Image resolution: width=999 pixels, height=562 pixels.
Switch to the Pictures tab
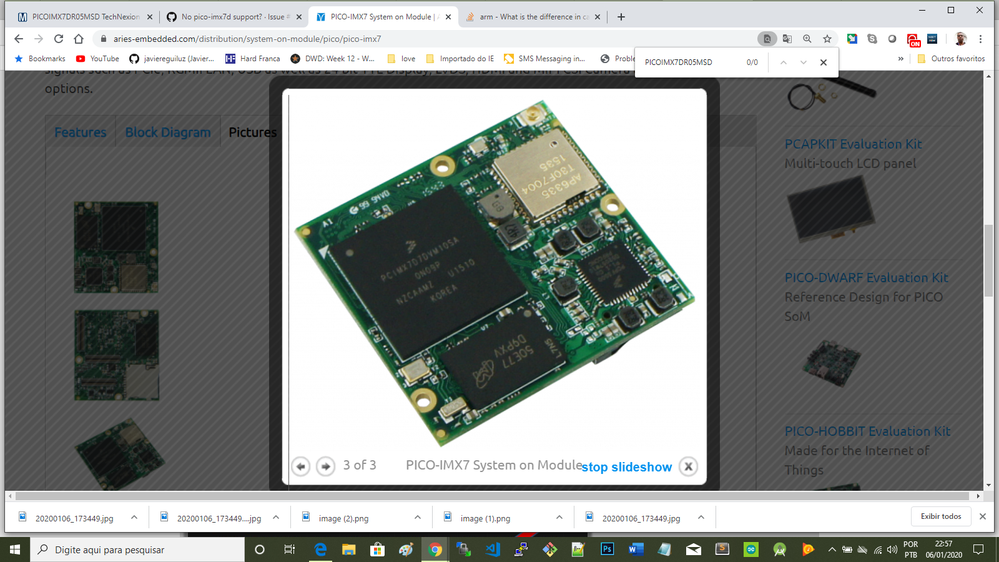pos(252,133)
